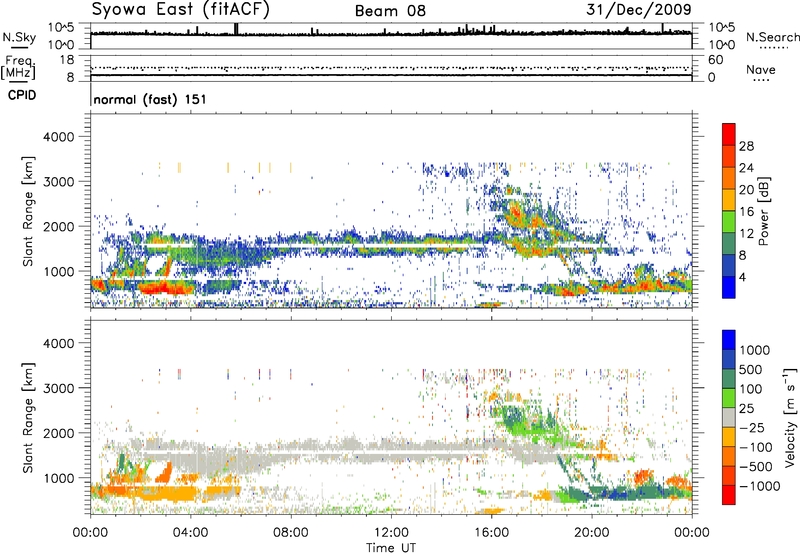Screen dimensions: 800x554
Task: Click the '2000' tick on the velocity panel
Action: click(58, 433)
